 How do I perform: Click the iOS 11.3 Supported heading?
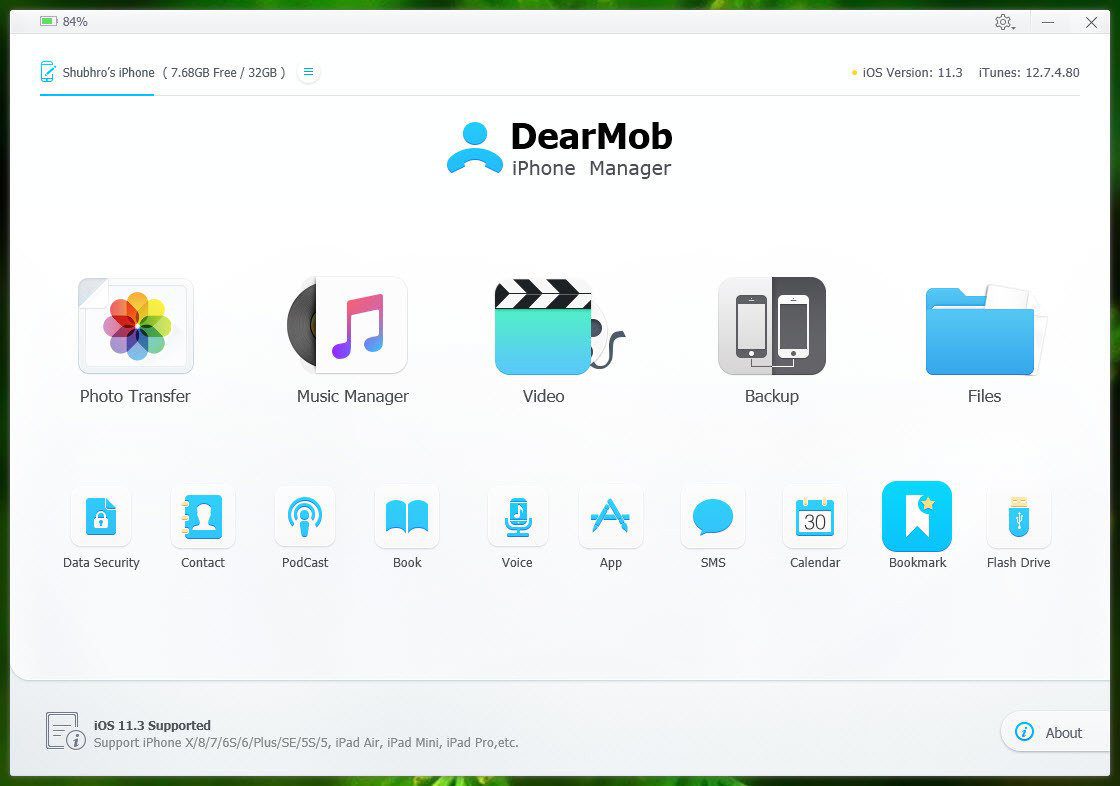[152, 725]
